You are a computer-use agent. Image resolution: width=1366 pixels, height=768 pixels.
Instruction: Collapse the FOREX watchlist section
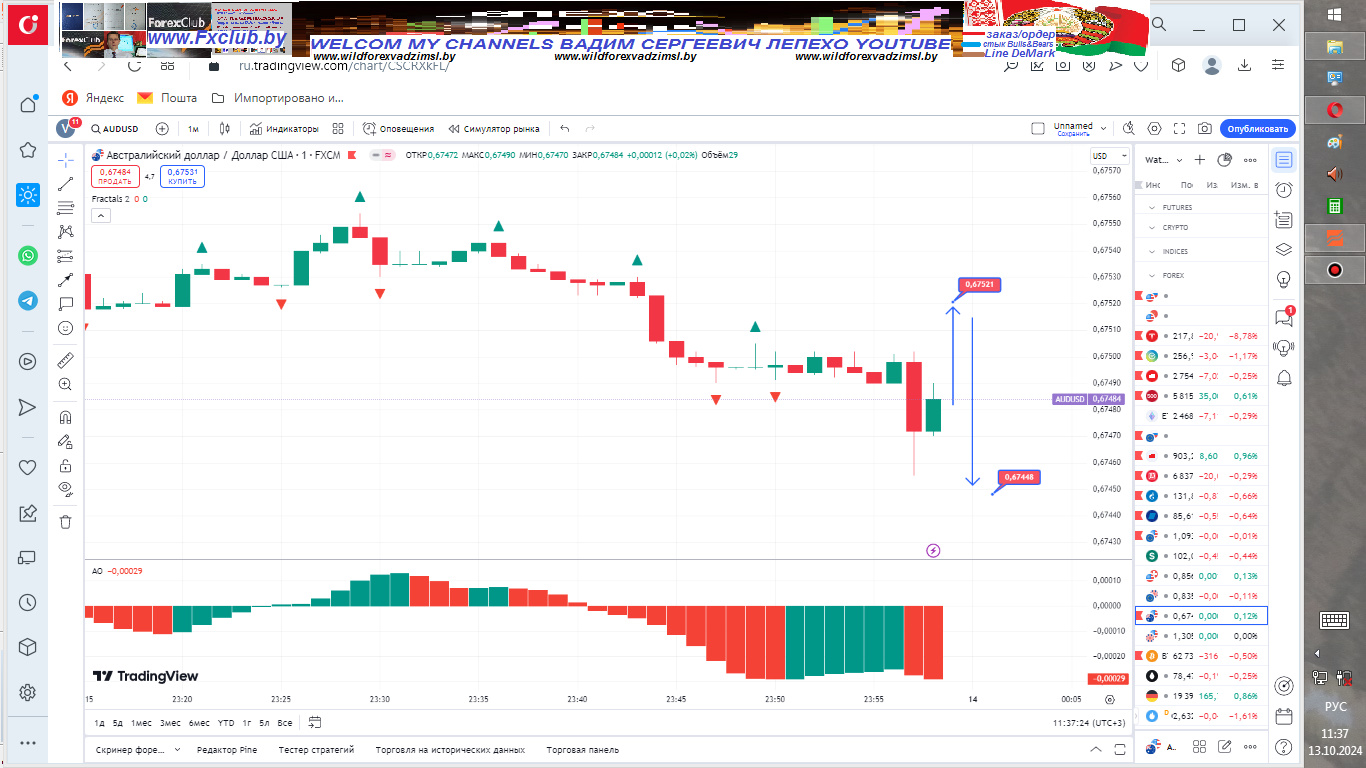pyautogui.click(x=1150, y=276)
